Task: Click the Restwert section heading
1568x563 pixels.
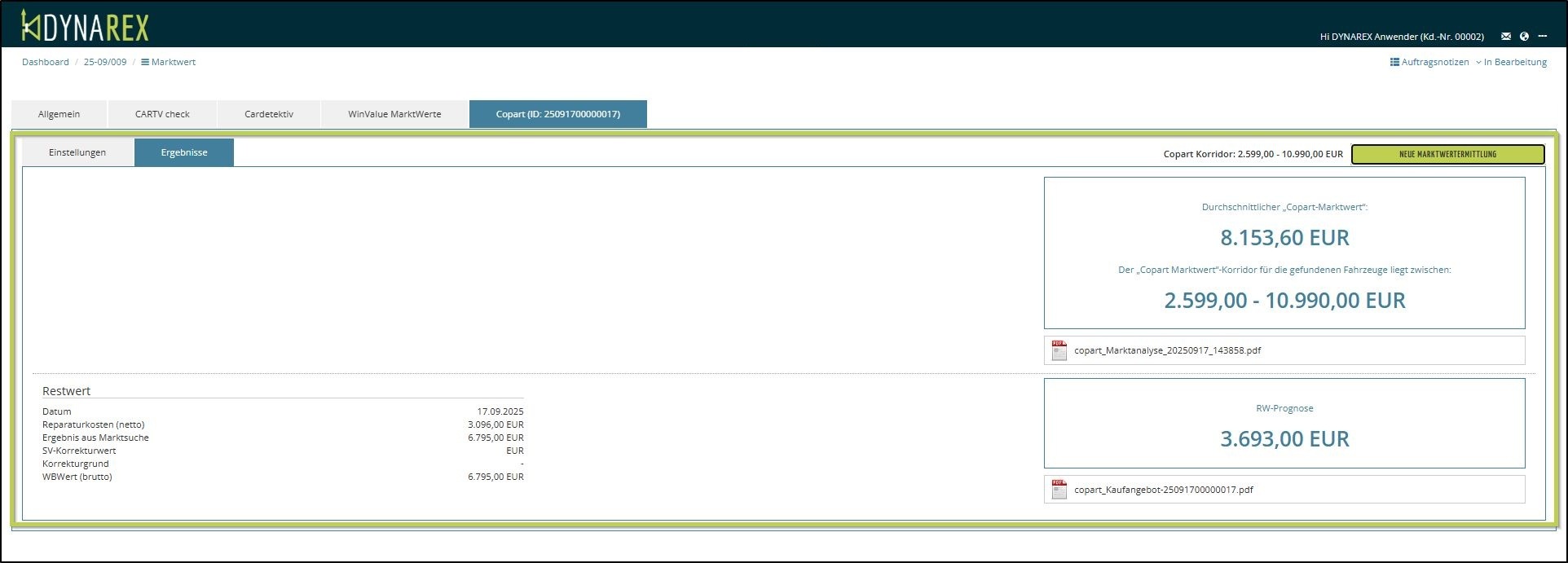Action: click(x=66, y=391)
